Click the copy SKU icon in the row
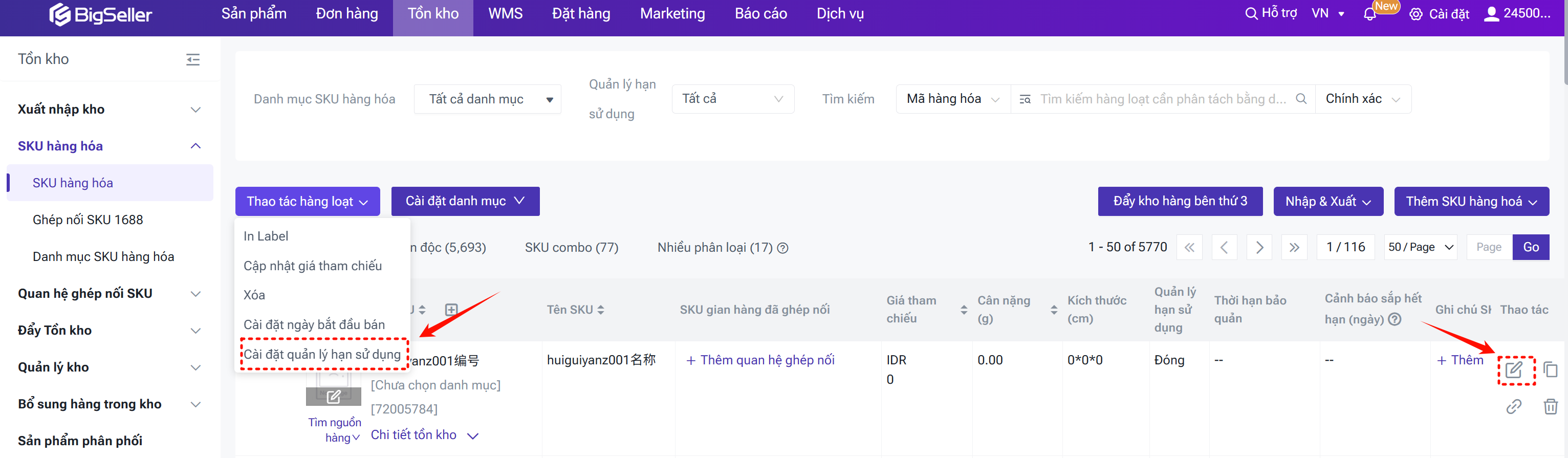Image resolution: width=1568 pixels, height=458 pixels. (1551, 369)
